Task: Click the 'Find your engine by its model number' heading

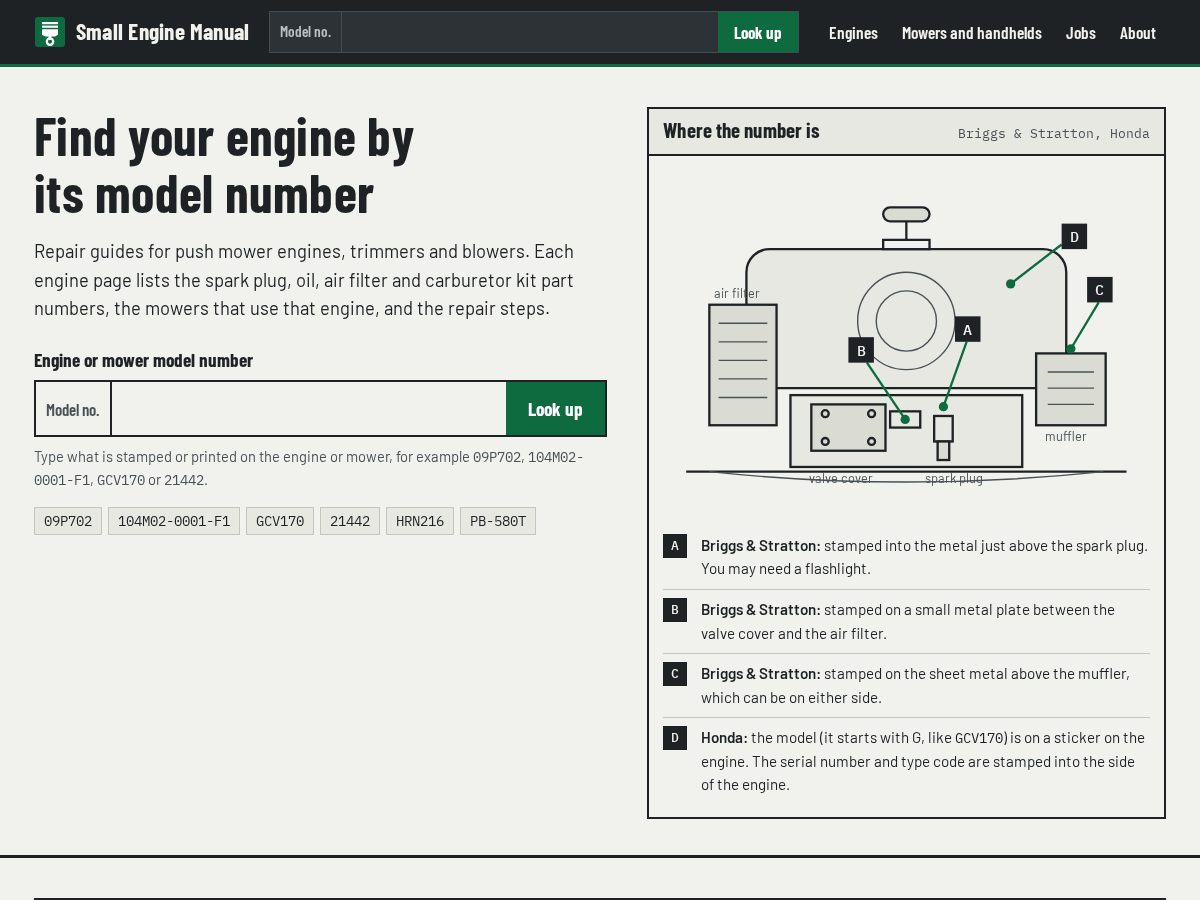Action: tap(224, 166)
